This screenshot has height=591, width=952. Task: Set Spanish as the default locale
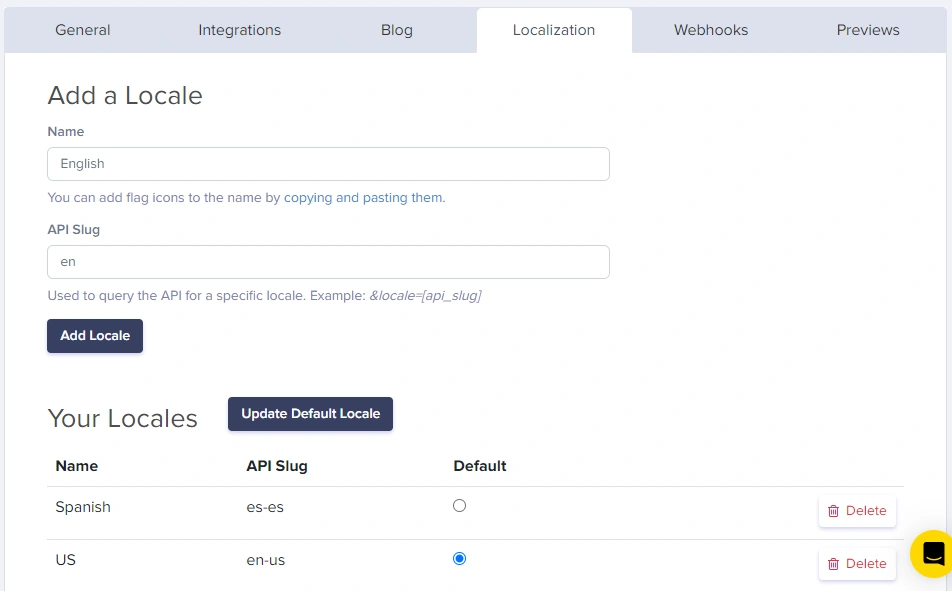click(x=459, y=506)
